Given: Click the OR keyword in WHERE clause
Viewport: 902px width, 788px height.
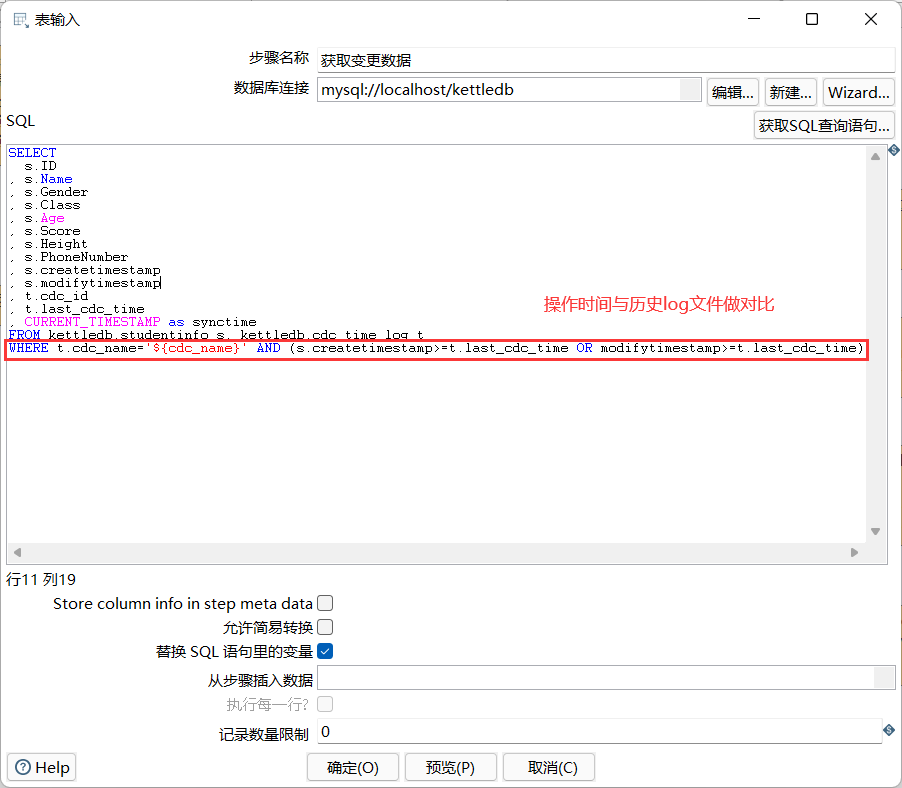Looking at the screenshot, I should tap(584, 348).
